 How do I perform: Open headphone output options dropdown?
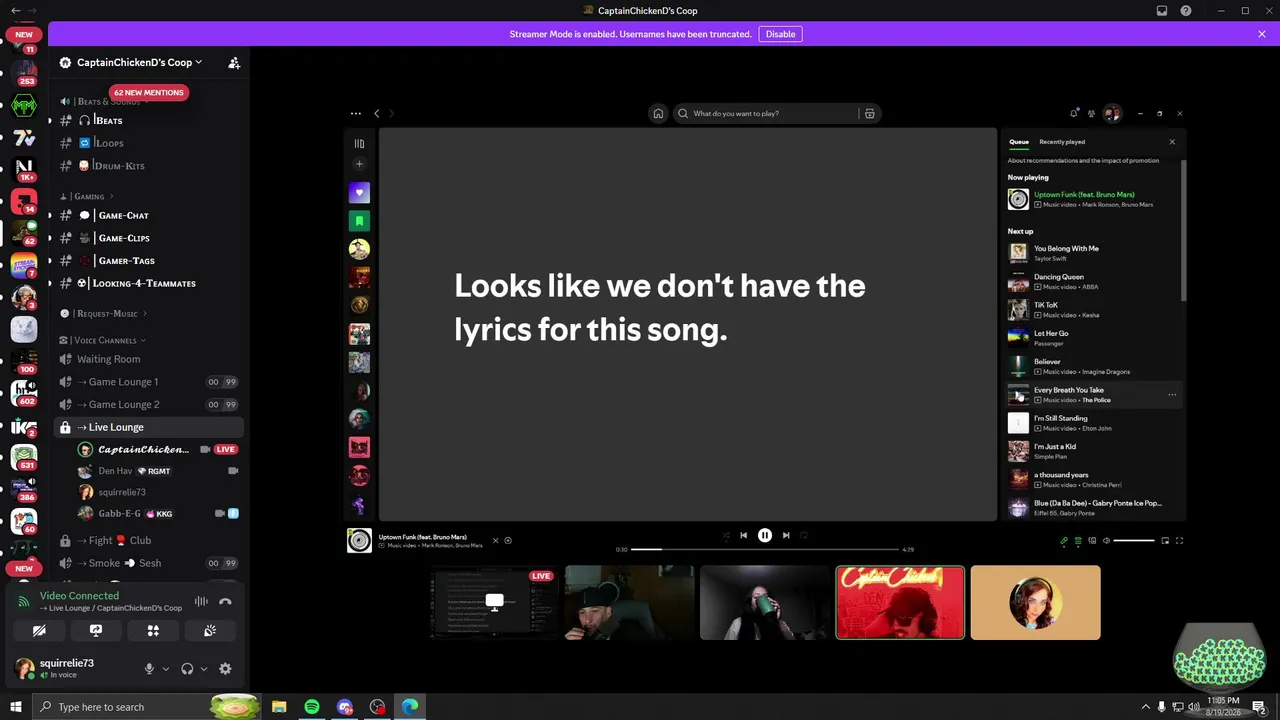coord(204,669)
